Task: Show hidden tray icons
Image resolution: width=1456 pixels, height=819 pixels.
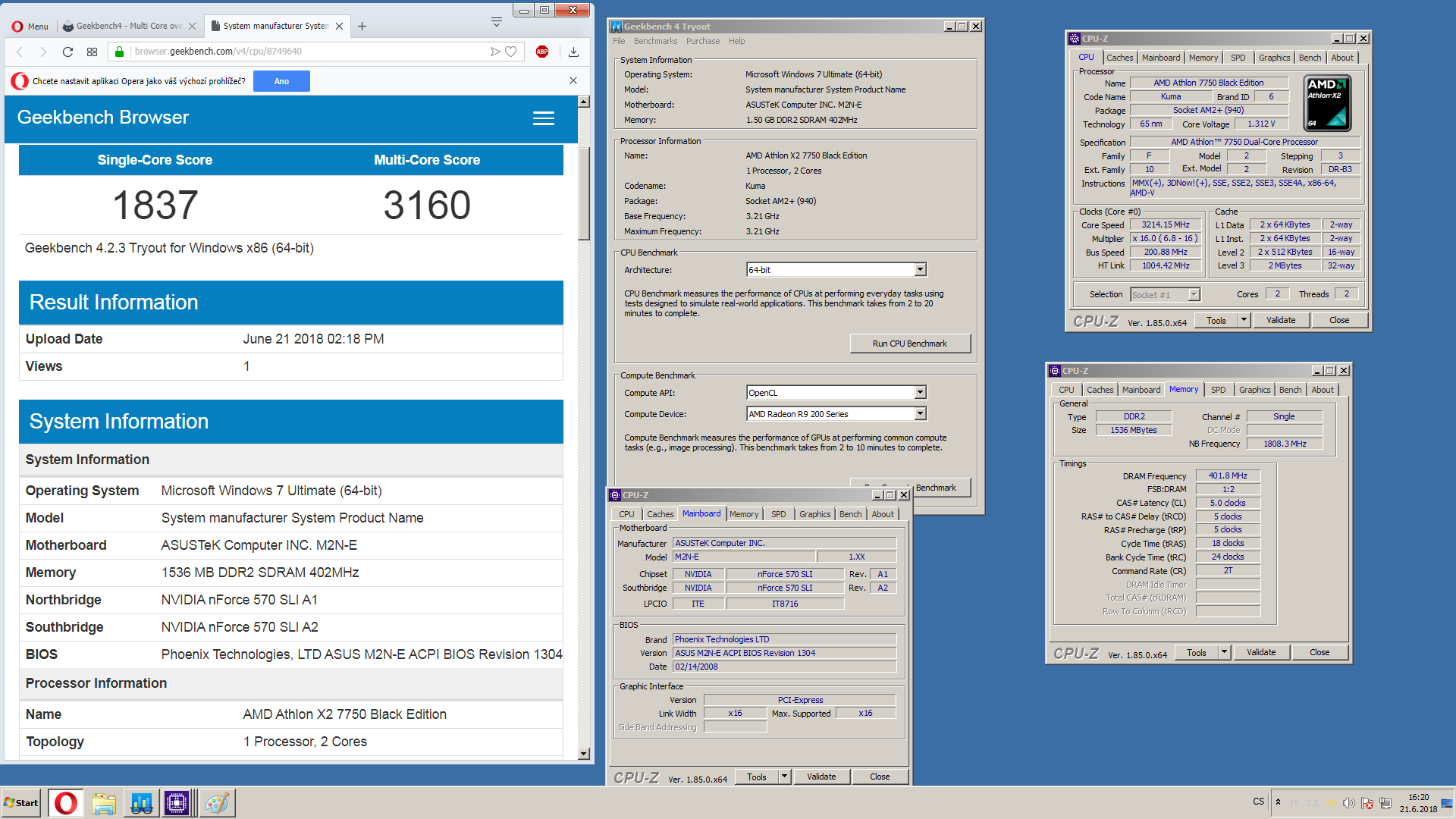Action: (x=1278, y=802)
